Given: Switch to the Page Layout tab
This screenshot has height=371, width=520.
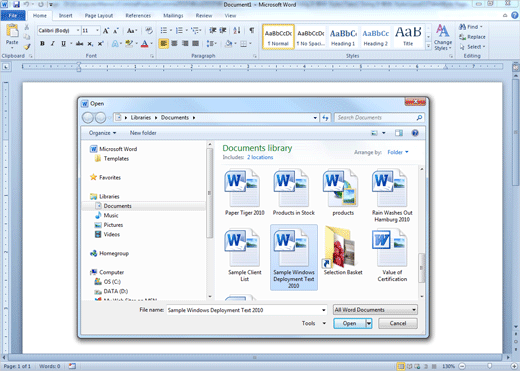Looking at the screenshot, I should pos(99,15).
